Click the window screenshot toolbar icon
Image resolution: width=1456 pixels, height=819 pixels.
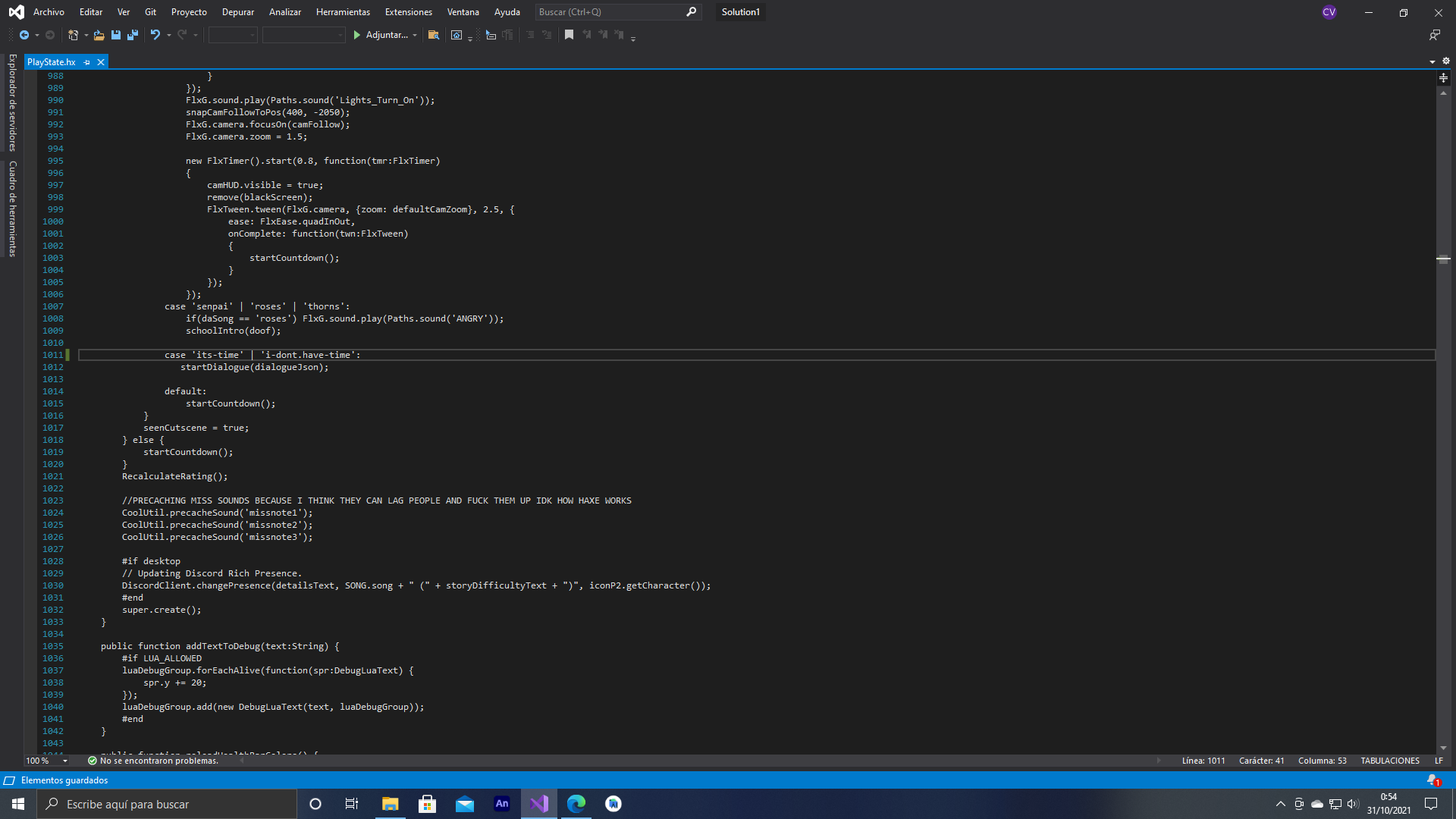pos(457,35)
